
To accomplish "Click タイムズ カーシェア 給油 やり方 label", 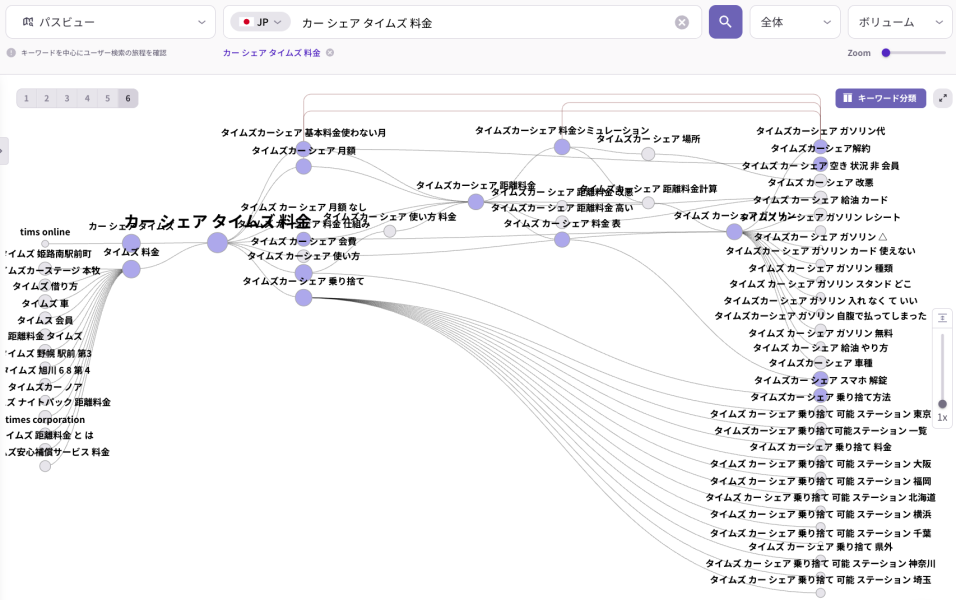I will [x=821, y=348].
